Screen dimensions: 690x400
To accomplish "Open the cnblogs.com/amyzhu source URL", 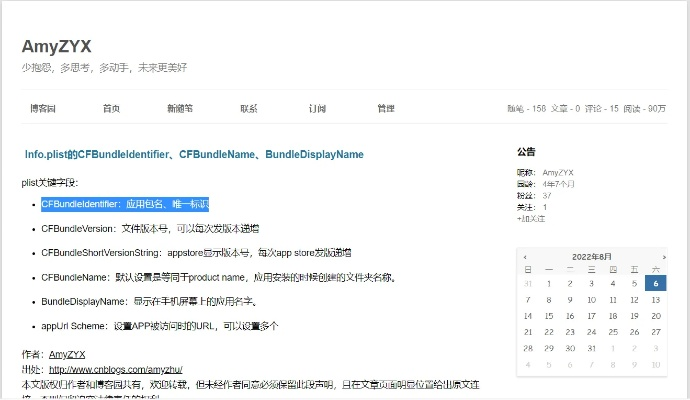I will tap(115, 369).
